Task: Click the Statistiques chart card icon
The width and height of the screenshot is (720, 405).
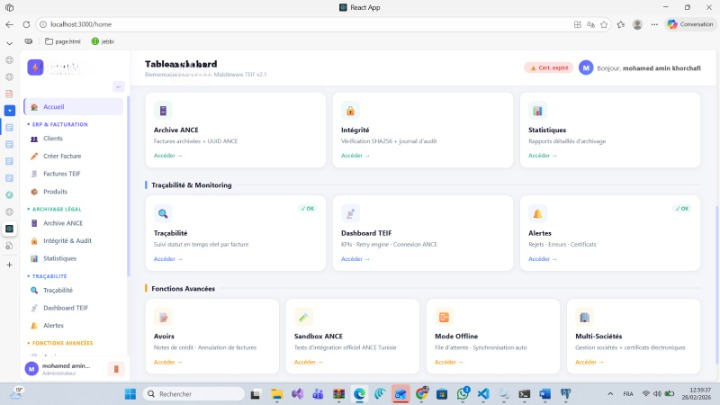Action: [537, 111]
